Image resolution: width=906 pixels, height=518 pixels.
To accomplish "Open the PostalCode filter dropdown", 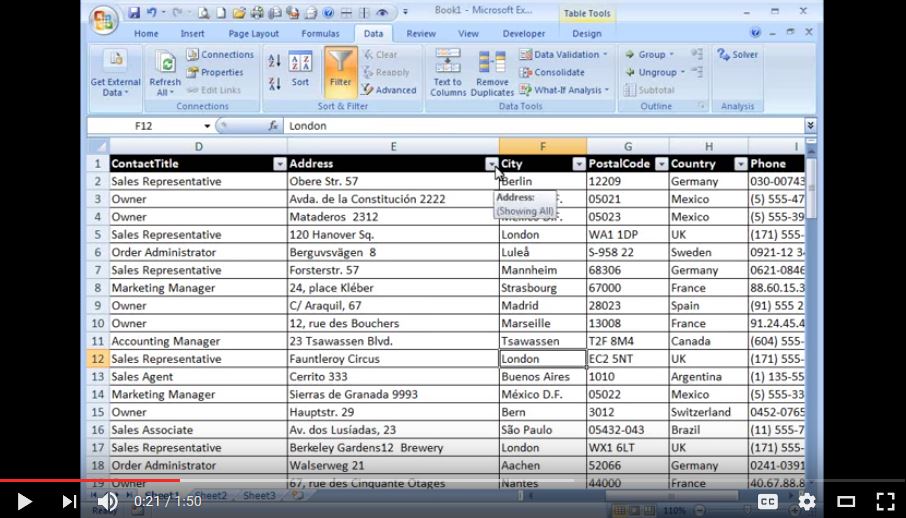I will click(x=662, y=164).
